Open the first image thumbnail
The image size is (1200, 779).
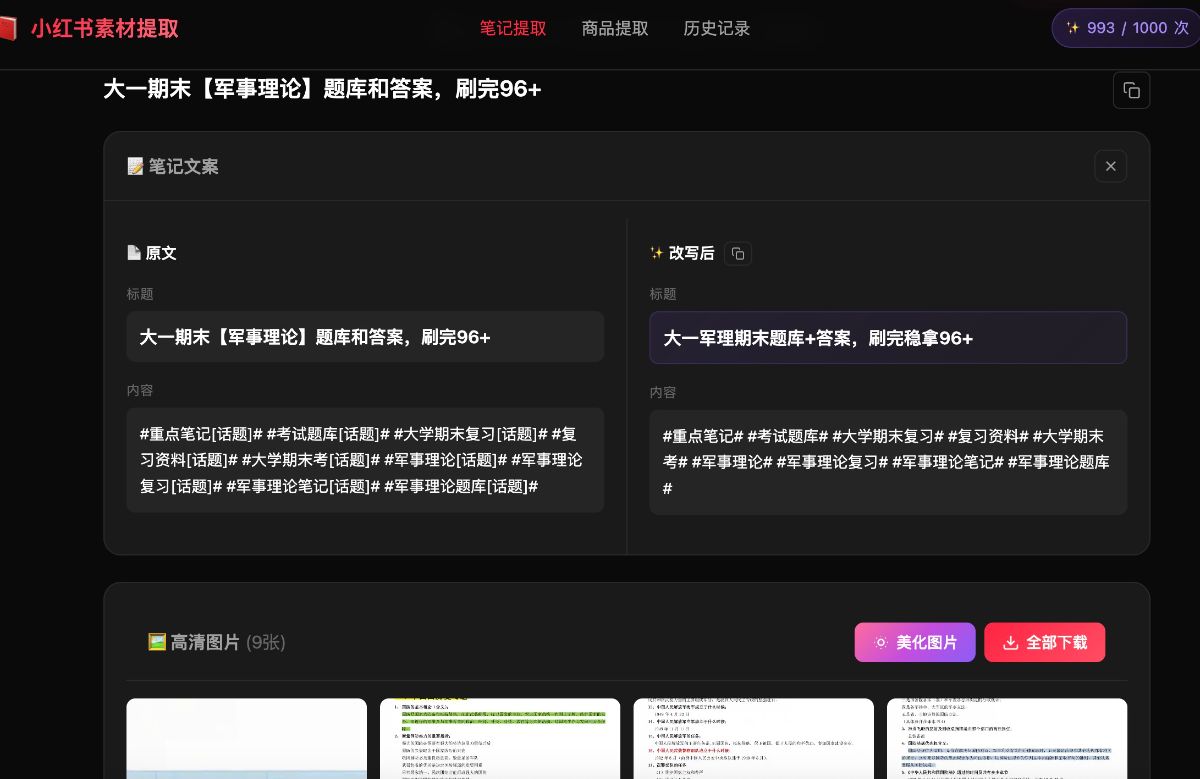(246, 738)
